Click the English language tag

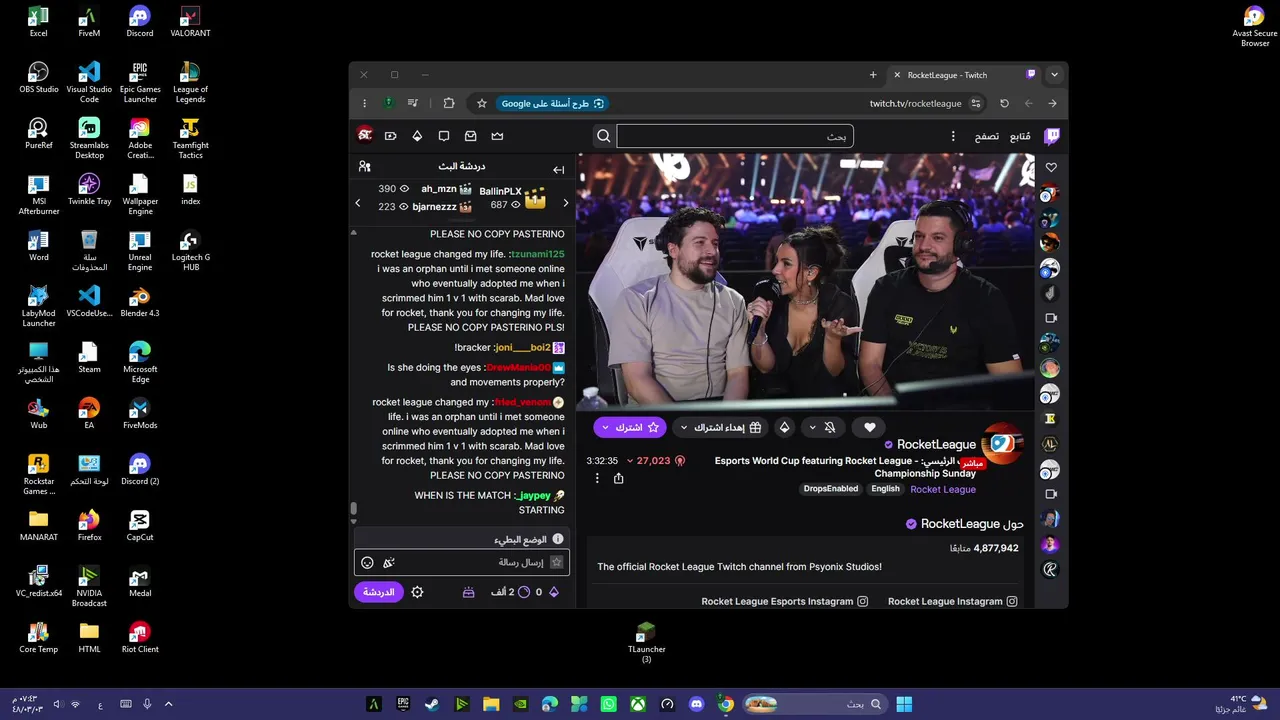pyautogui.click(x=885, y=489)
